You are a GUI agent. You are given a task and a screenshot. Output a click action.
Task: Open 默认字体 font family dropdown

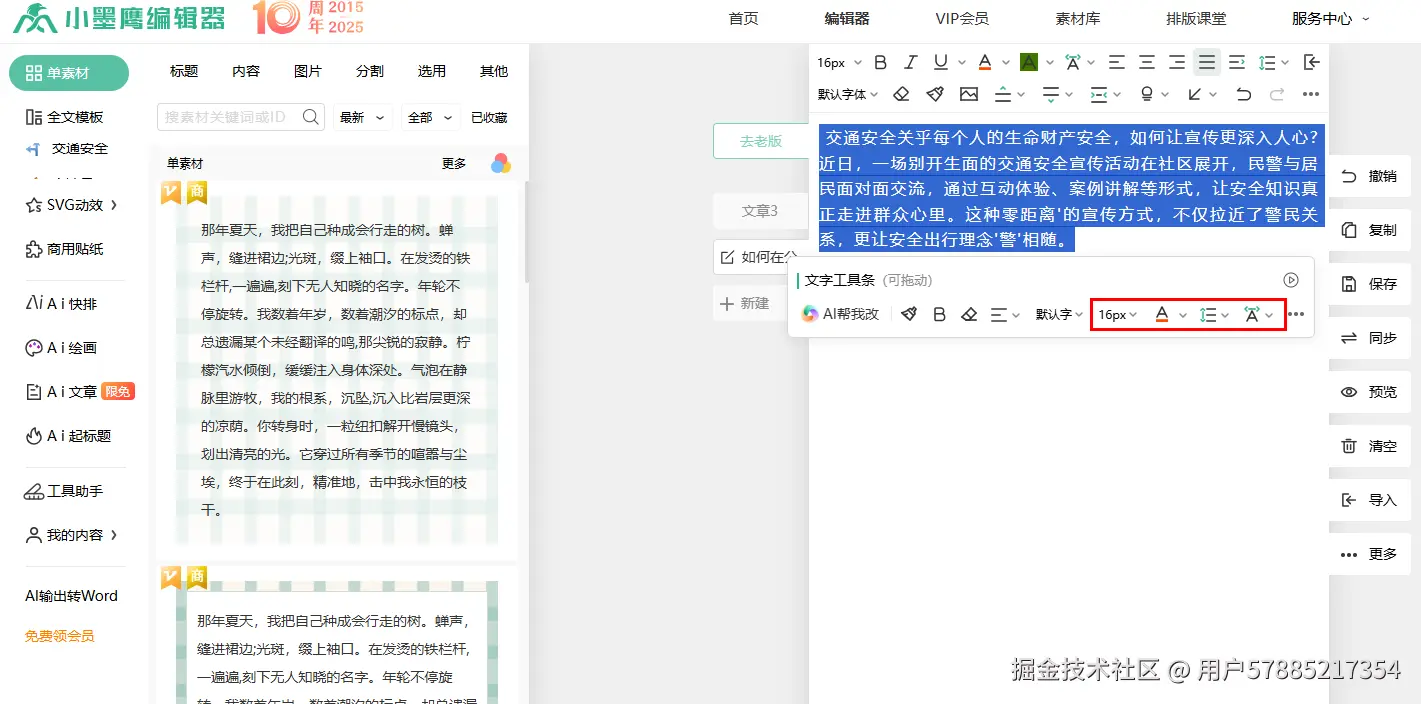pos(848,94)
